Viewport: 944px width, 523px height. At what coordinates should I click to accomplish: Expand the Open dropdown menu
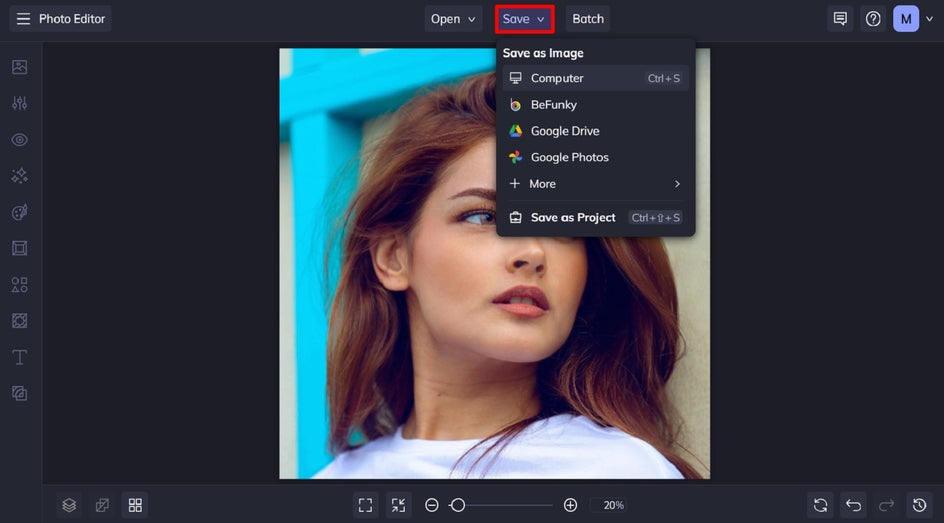pos(453,19)
